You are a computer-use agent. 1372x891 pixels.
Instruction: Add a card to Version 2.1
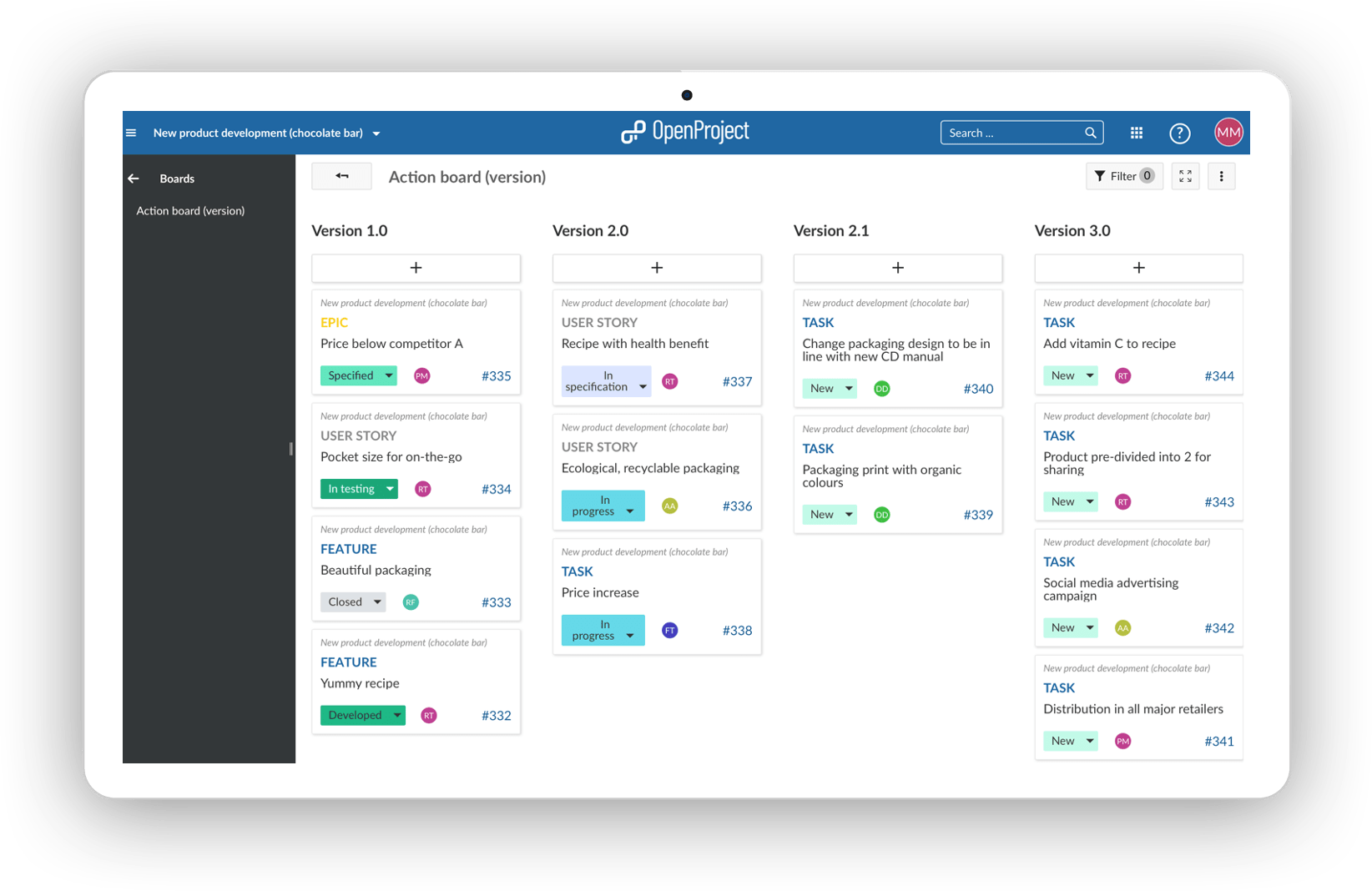point(898,268)
